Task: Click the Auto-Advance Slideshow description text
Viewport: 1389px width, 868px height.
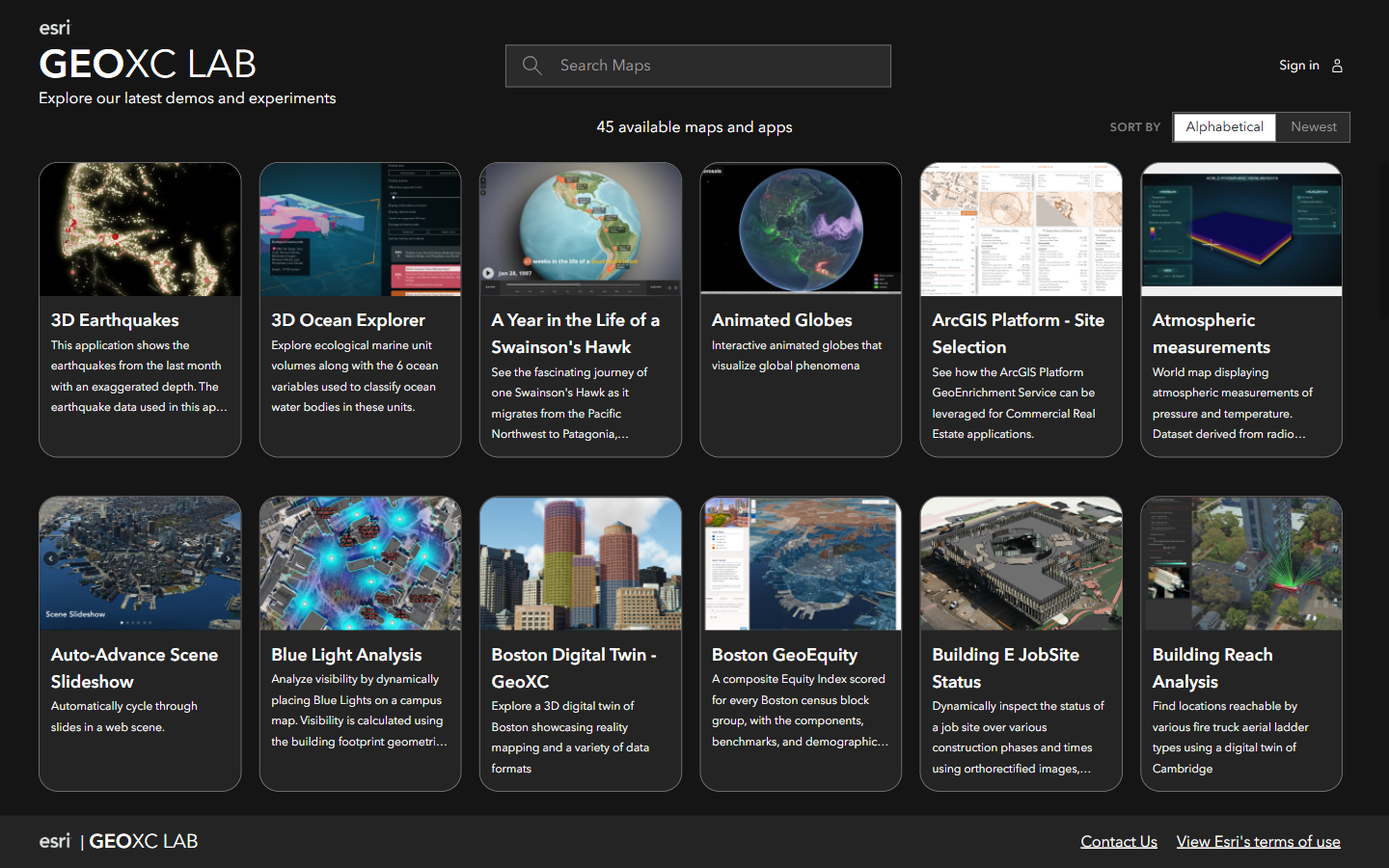Action: tap(124, 717)
